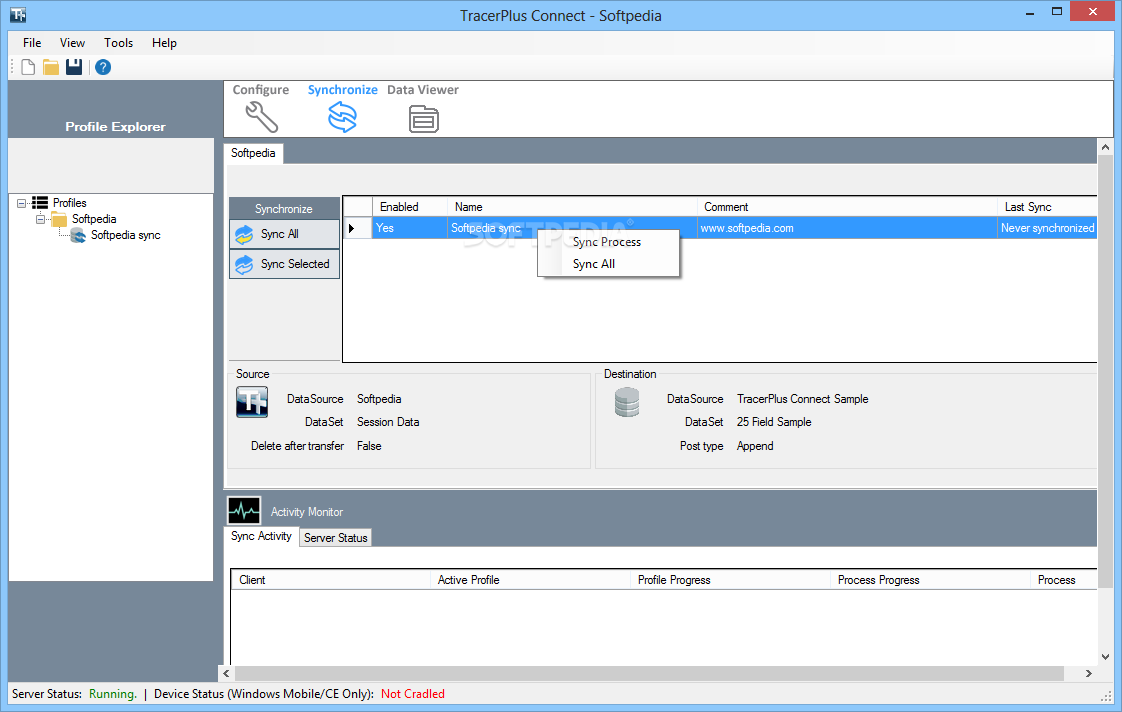The width and height of the screenshot is (1122, 712).
Task: Click the Enabled column header
Action: [x=410, y=207]
